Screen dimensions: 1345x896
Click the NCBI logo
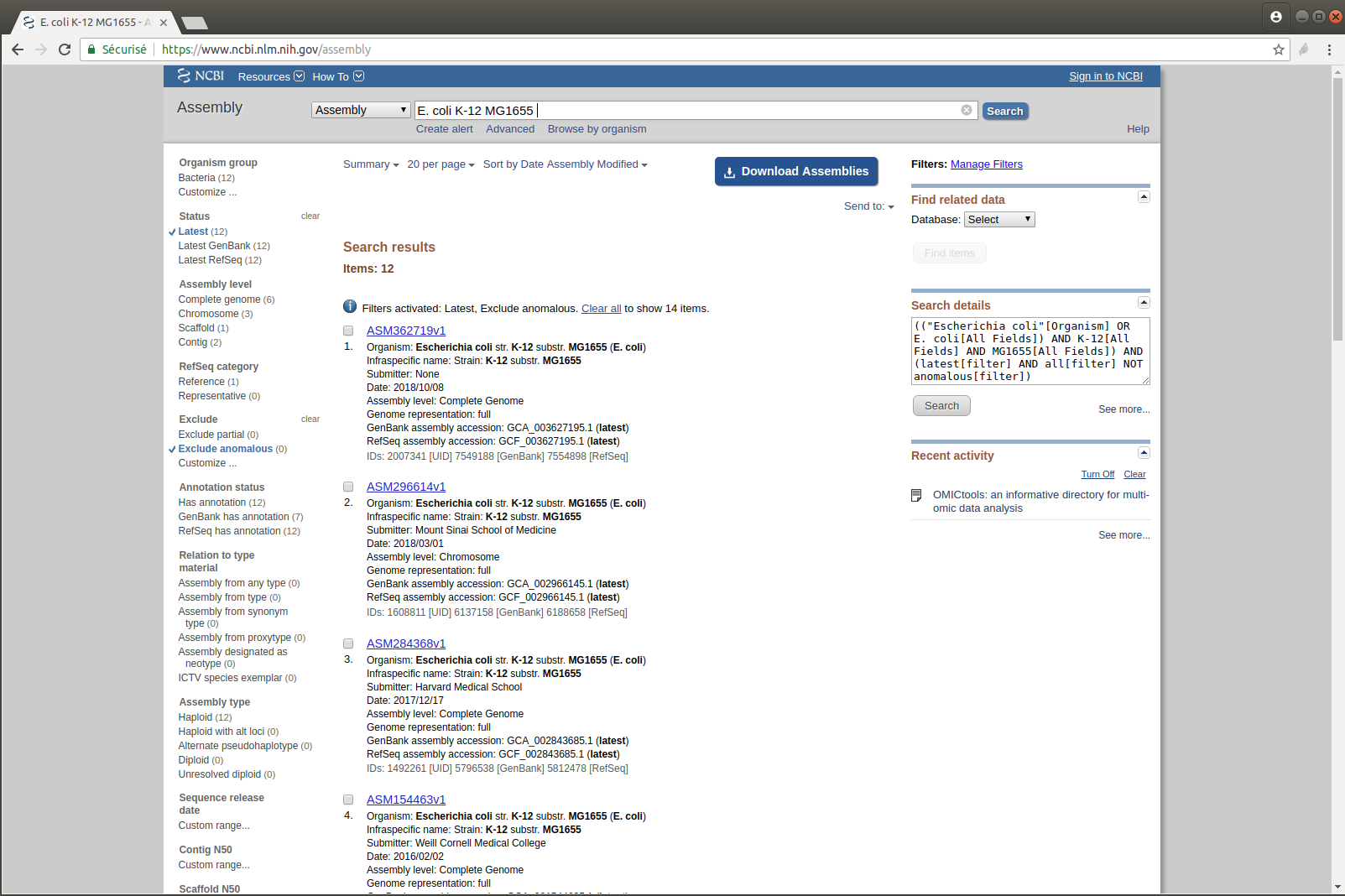201,76
